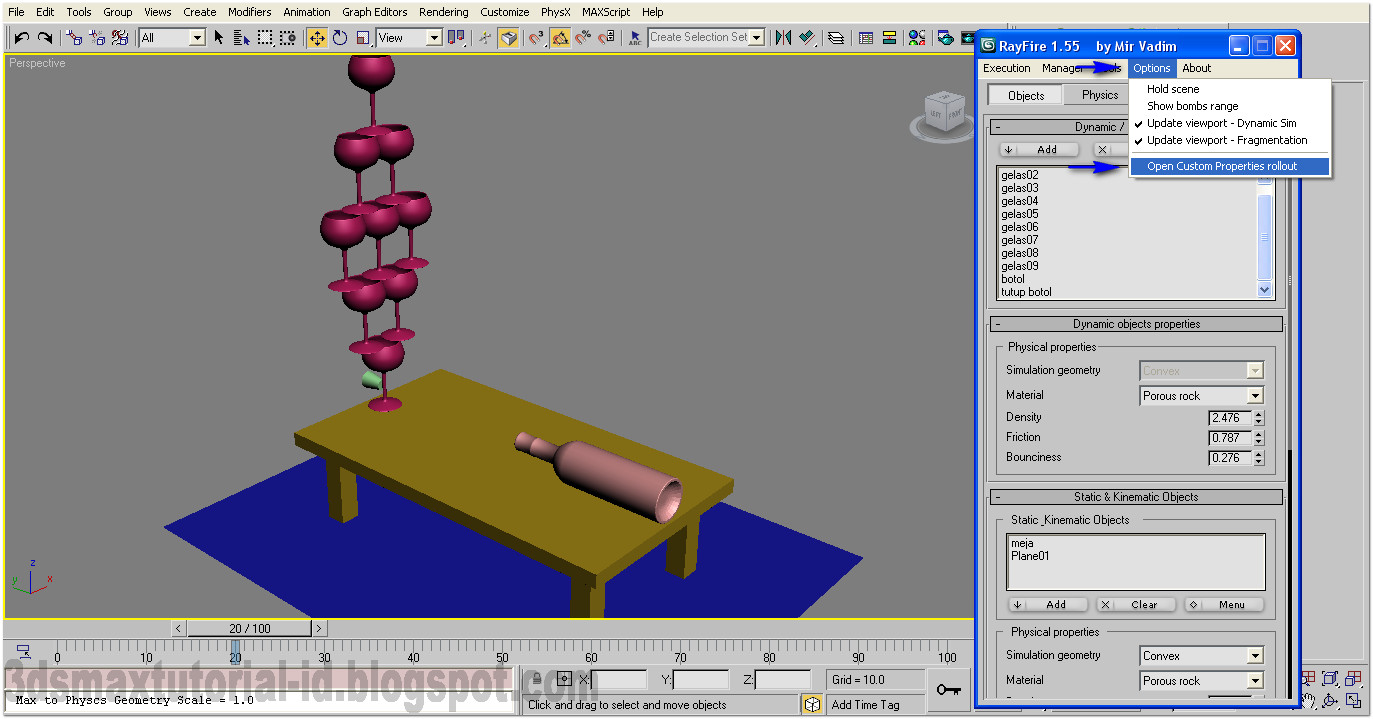Screen dimensions: 1373x719
Task: Open the Select by Name dialog
Action: pos(241,38)
